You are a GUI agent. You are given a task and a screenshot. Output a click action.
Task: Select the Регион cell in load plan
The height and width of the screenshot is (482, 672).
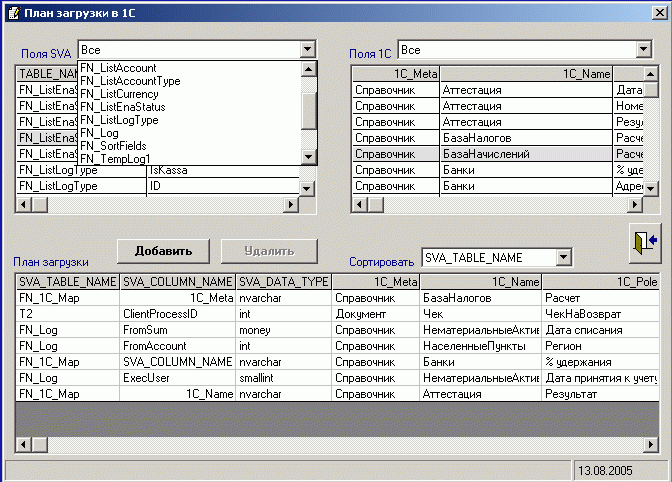pyautogui.click(x=600, y=346)
